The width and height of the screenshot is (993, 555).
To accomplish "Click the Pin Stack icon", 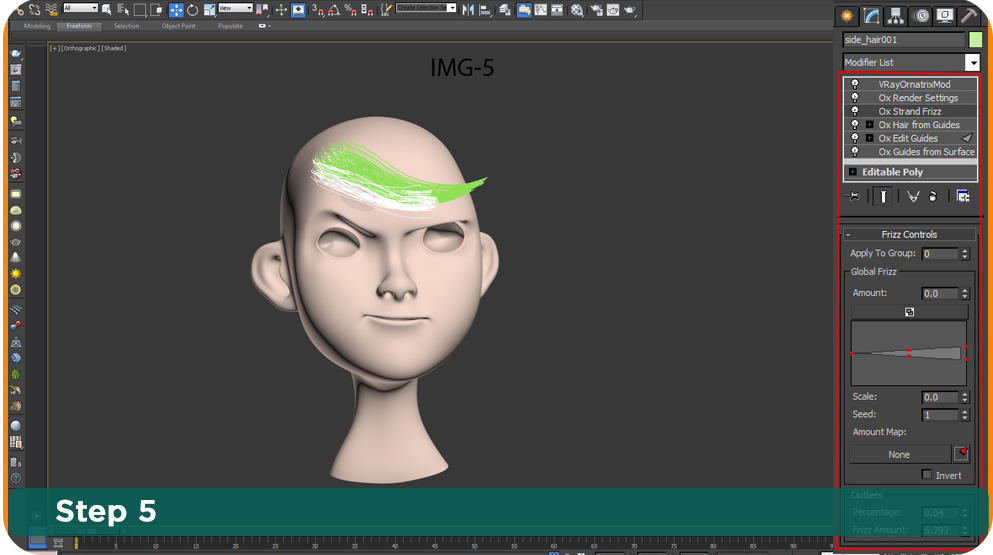I will coord(854,197).
